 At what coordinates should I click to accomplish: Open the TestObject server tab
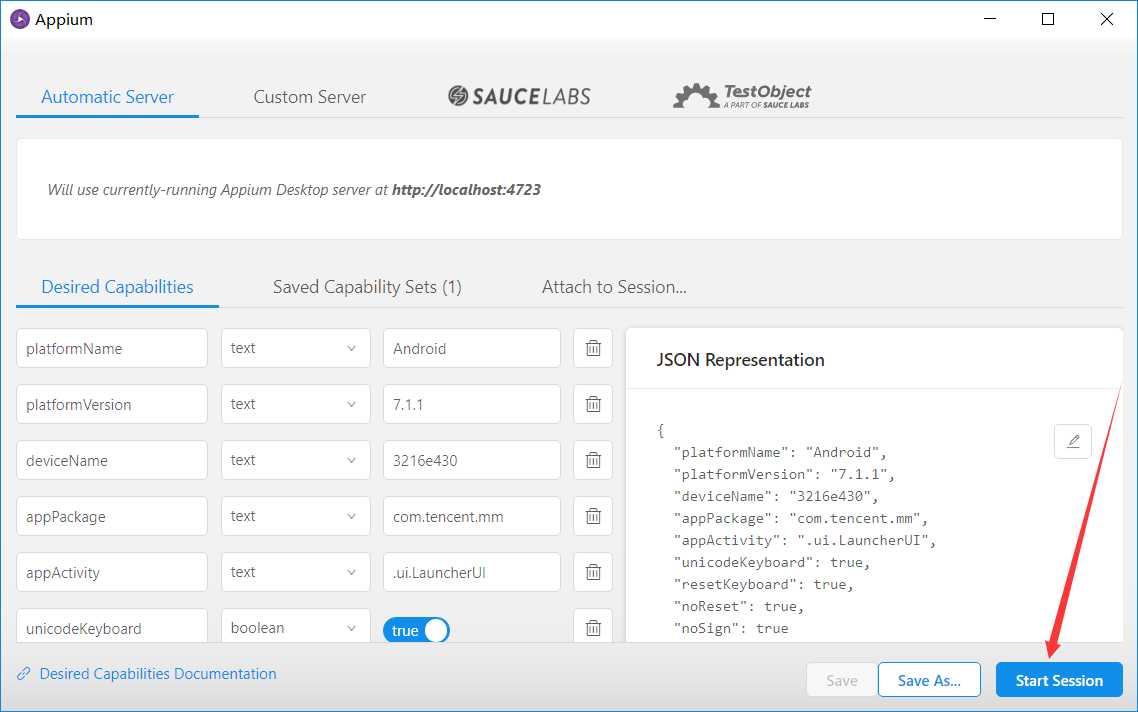[x=742, y=96]
